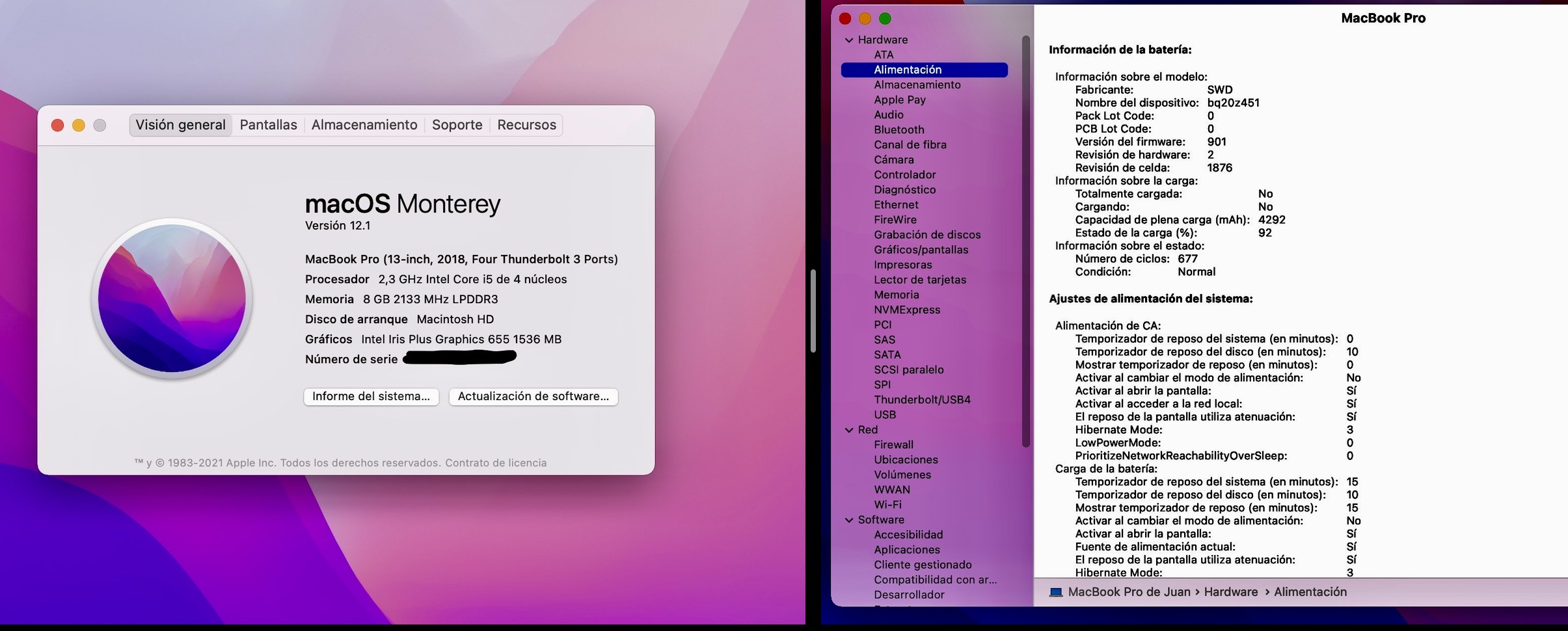Select Audio in the sidebar
1568x631 pixels.
pyautogui.click(x=888, y=114)
